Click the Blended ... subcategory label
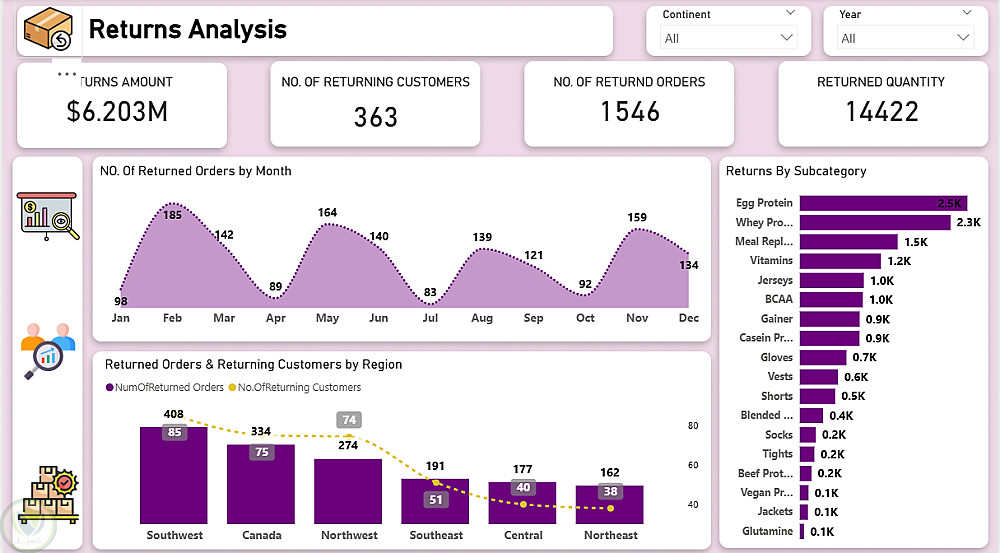The height and width of the screenshot is (553, 1000). click(x=767, y=415)
